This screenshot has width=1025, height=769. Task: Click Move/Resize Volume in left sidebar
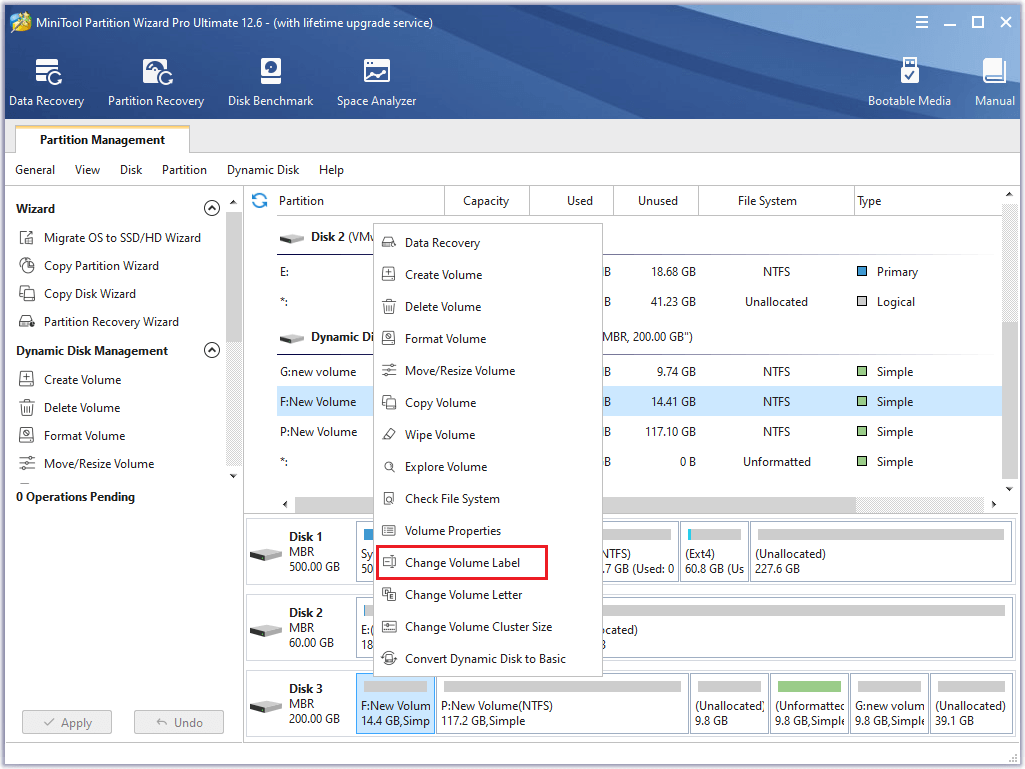coord(86,464)
